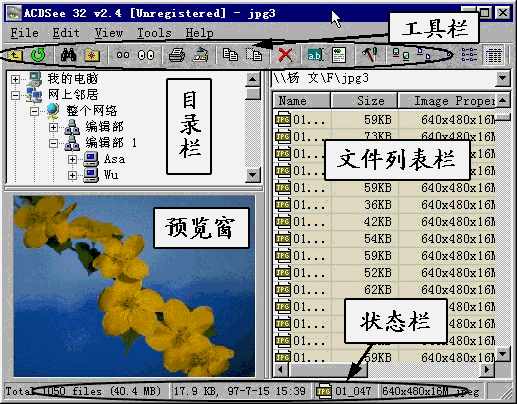
Task: Click the copy files toolbar icon
Action: click(x=230, y=55)
